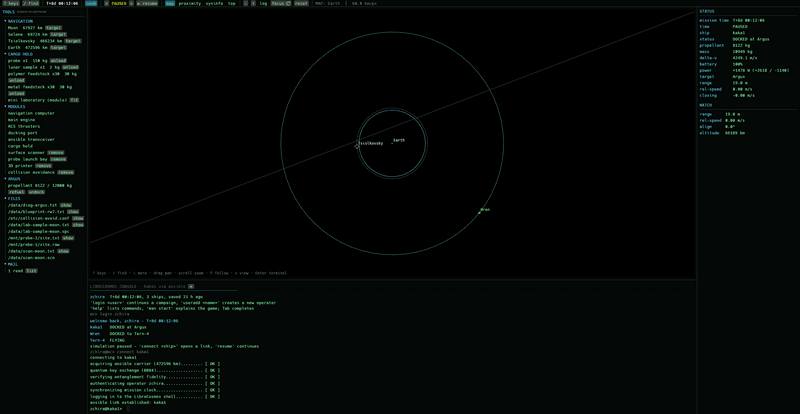Show /data/lab-sample-moon.txt file
800x414 pixels.
[x=78, y=225]
